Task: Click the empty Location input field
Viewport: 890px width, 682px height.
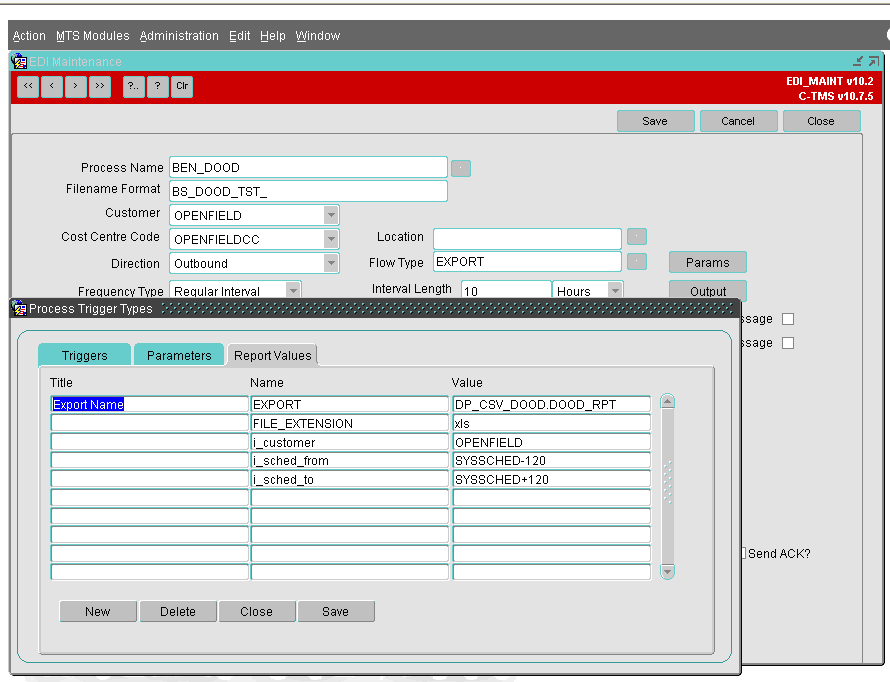Action: (x=527, y=238)
